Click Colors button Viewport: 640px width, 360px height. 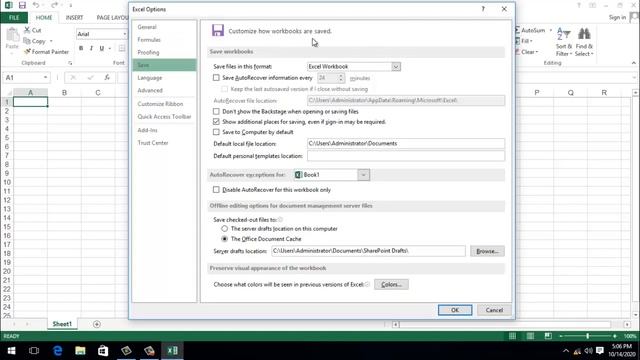pyautogui.click(x=391, y=284)
